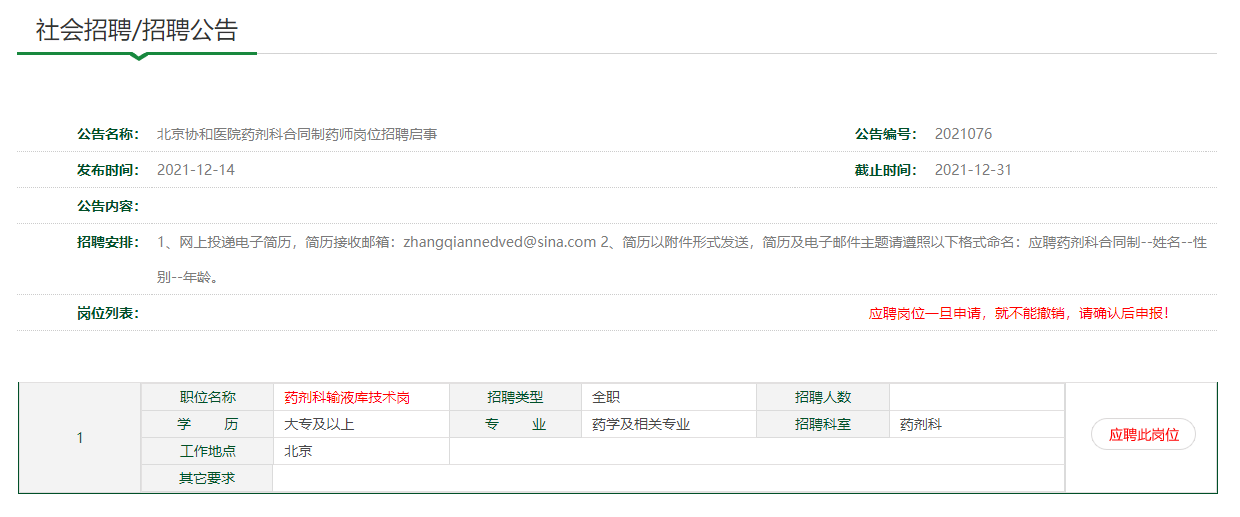Click the 截止时间 label
1240x517 pixels.
coord(885,170)
